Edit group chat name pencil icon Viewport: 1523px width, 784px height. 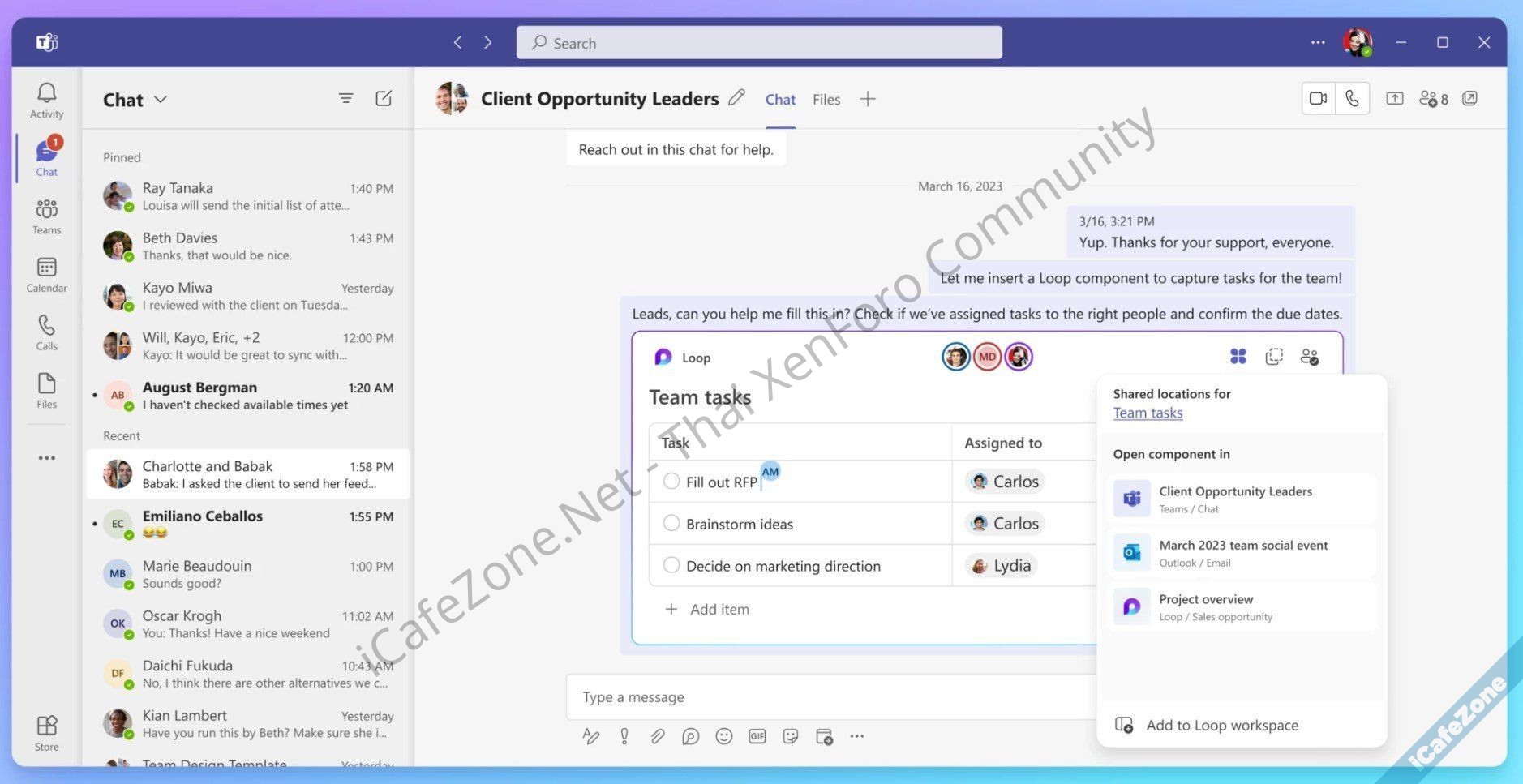pos(736,98)
